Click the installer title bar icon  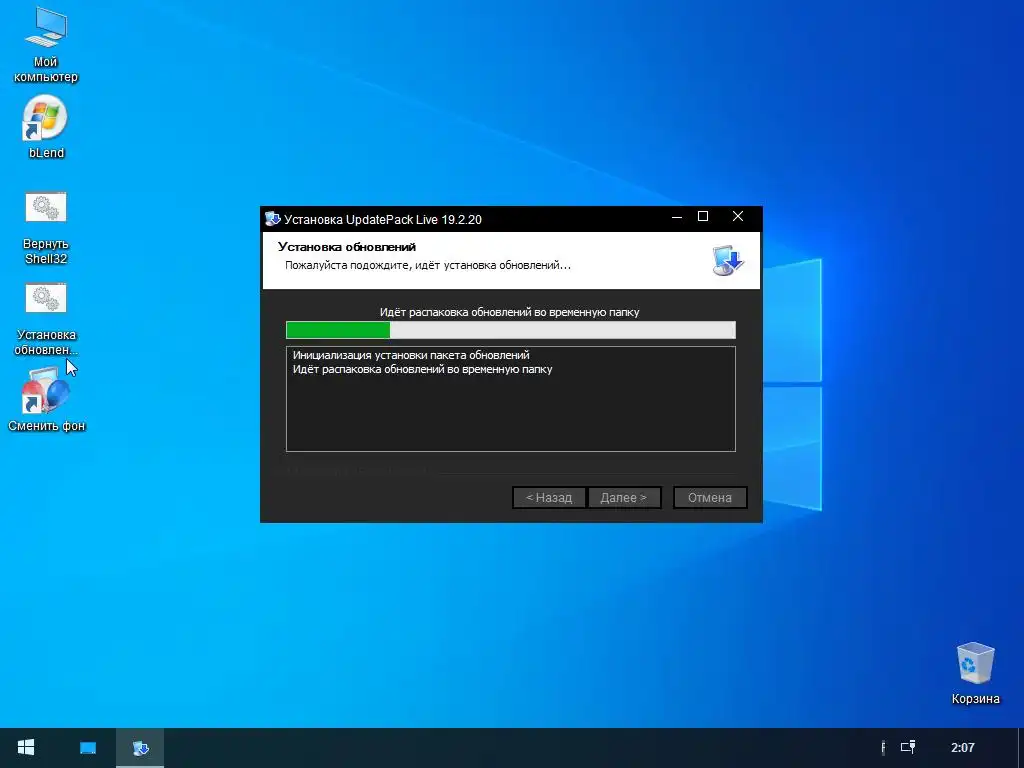[272, 219]
